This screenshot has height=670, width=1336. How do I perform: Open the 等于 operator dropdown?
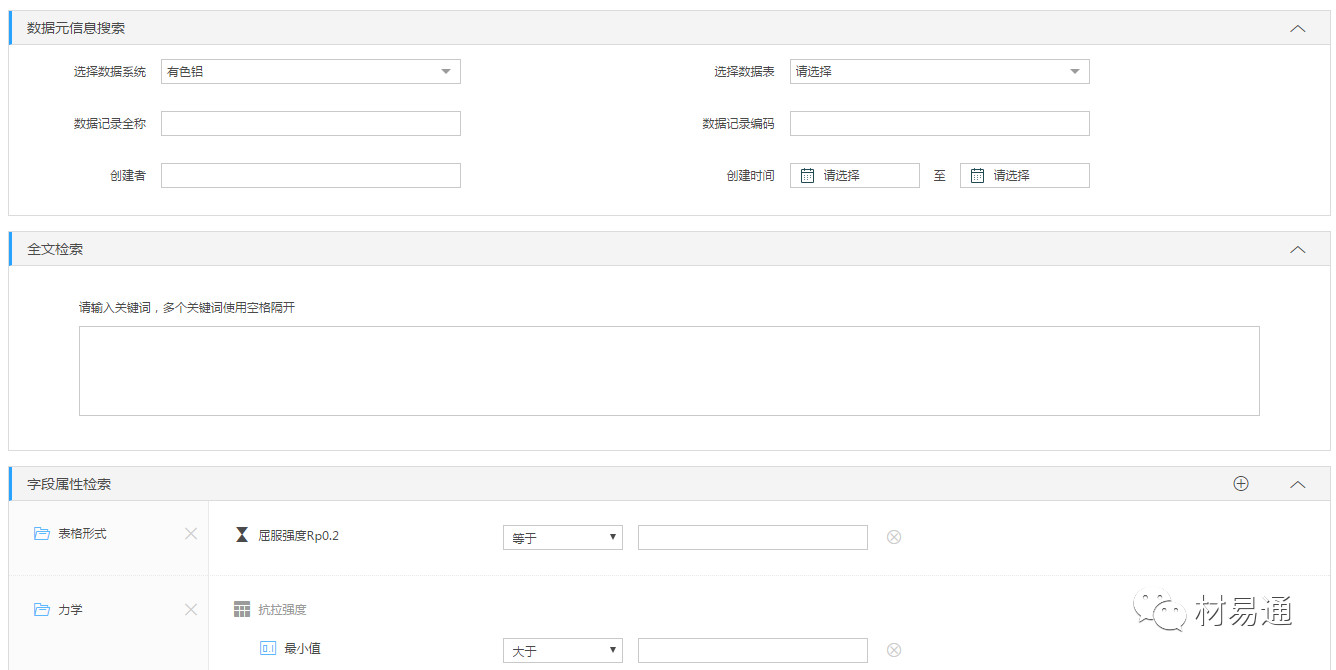point(562,538)
